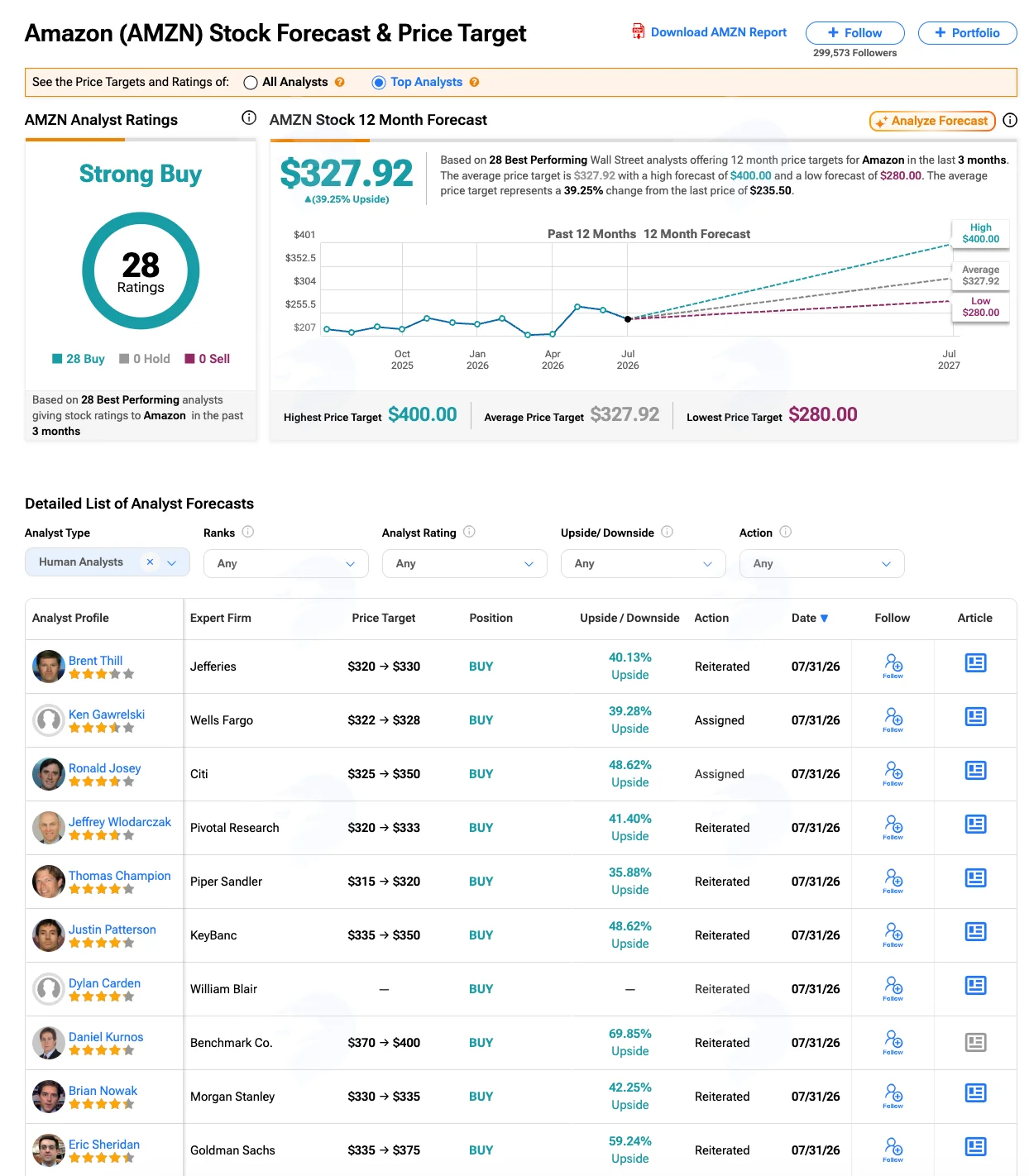Click the Download AMZN Report link

pyautogui.click(x=719, y=32)
